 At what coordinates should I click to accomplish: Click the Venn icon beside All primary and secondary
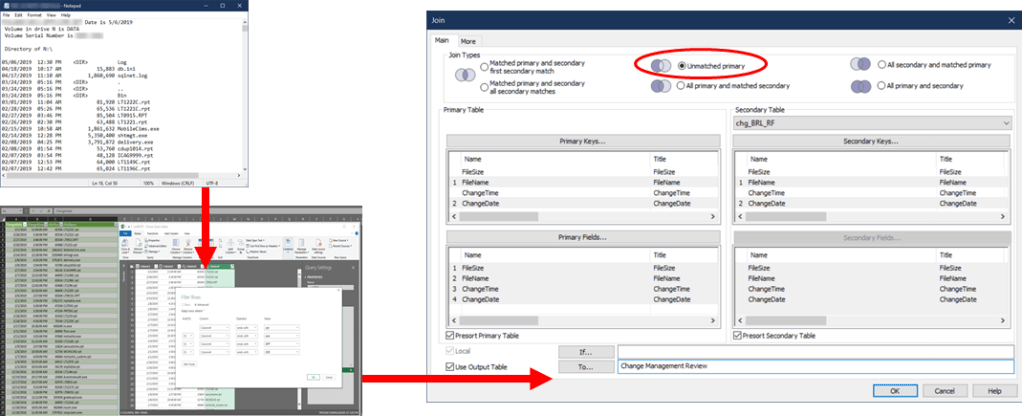pyautogui.click(x=860, y=85)
